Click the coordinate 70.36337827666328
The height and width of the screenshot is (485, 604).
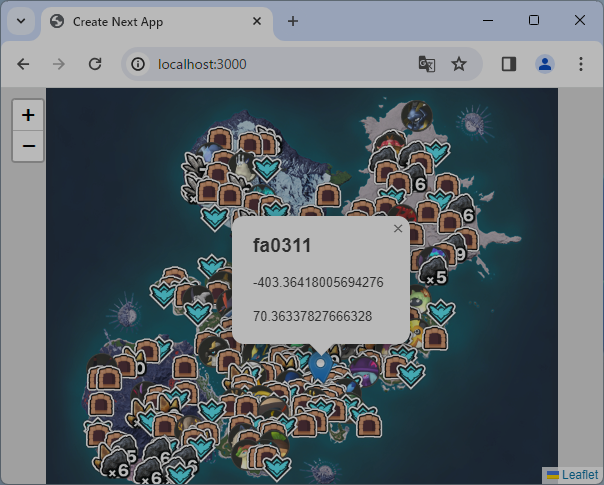coord(312,316)
